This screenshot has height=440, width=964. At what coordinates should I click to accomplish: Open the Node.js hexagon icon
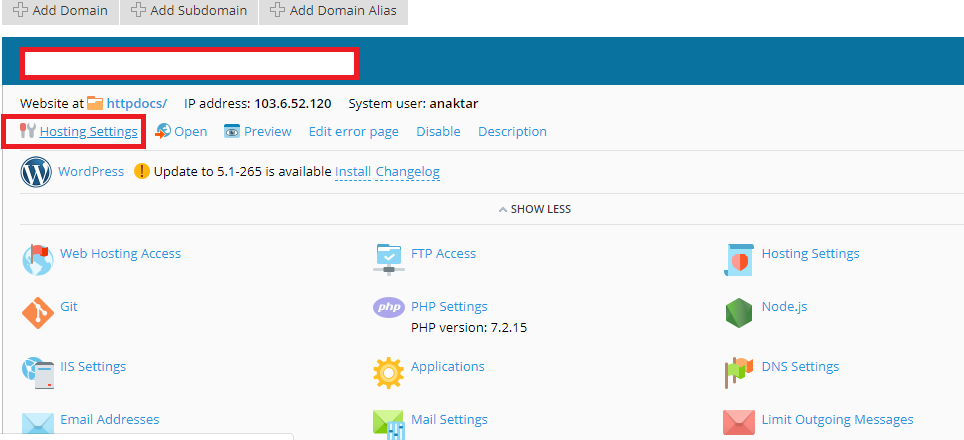[739, 313]
